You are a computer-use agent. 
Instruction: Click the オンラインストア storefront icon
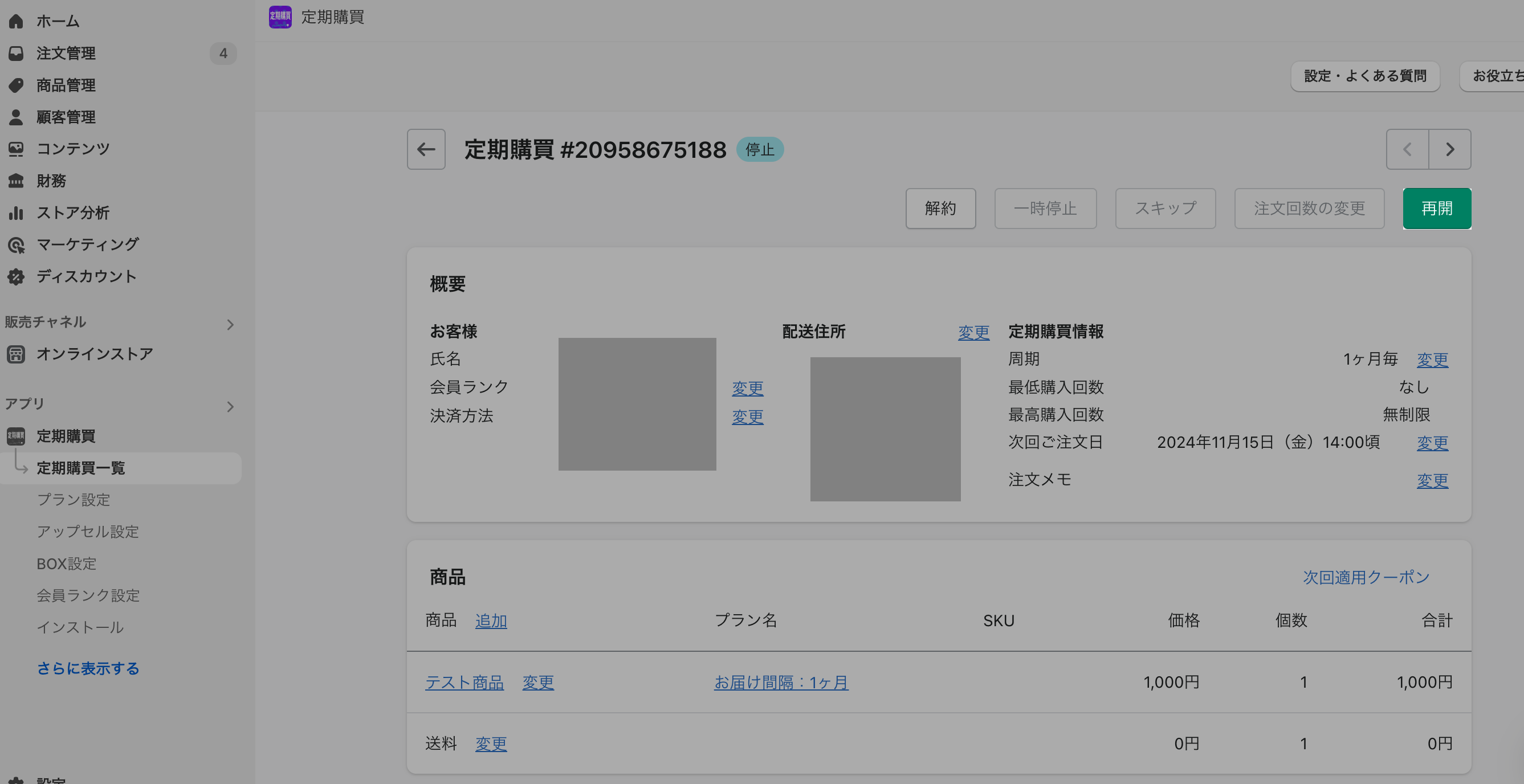tap(16, 354)
